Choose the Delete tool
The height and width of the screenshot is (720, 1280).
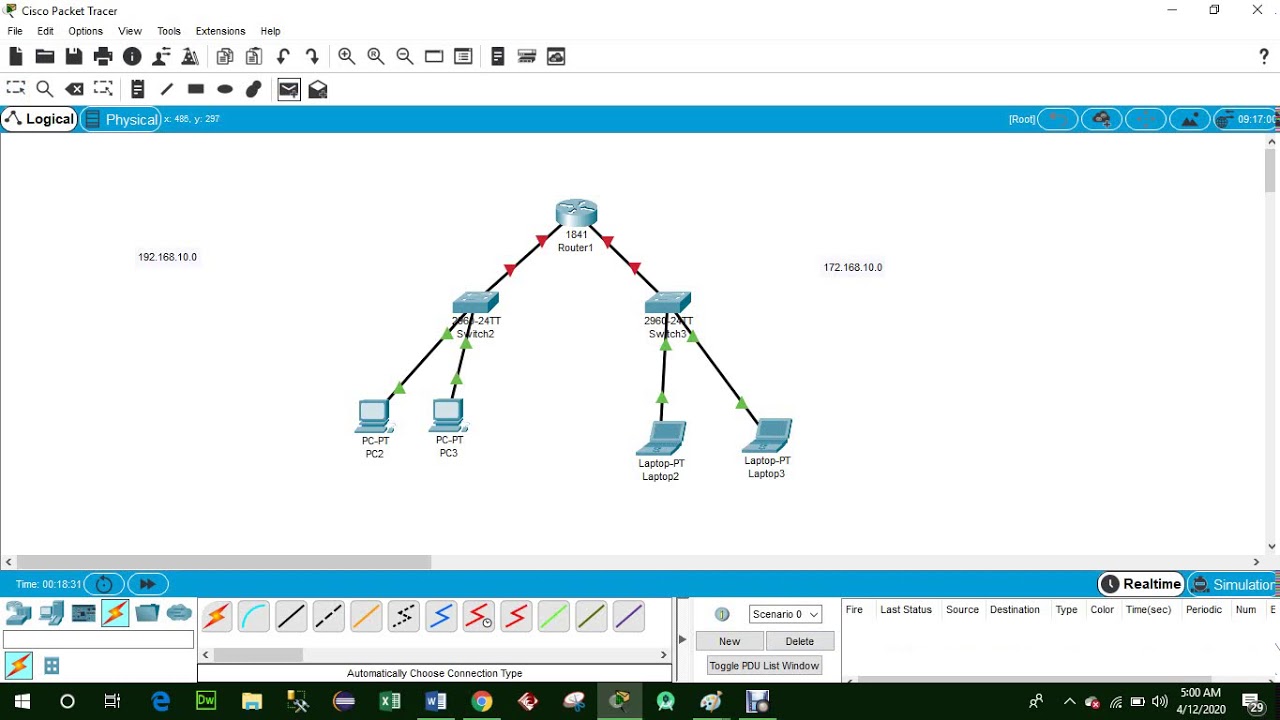(x=74, y=89)
